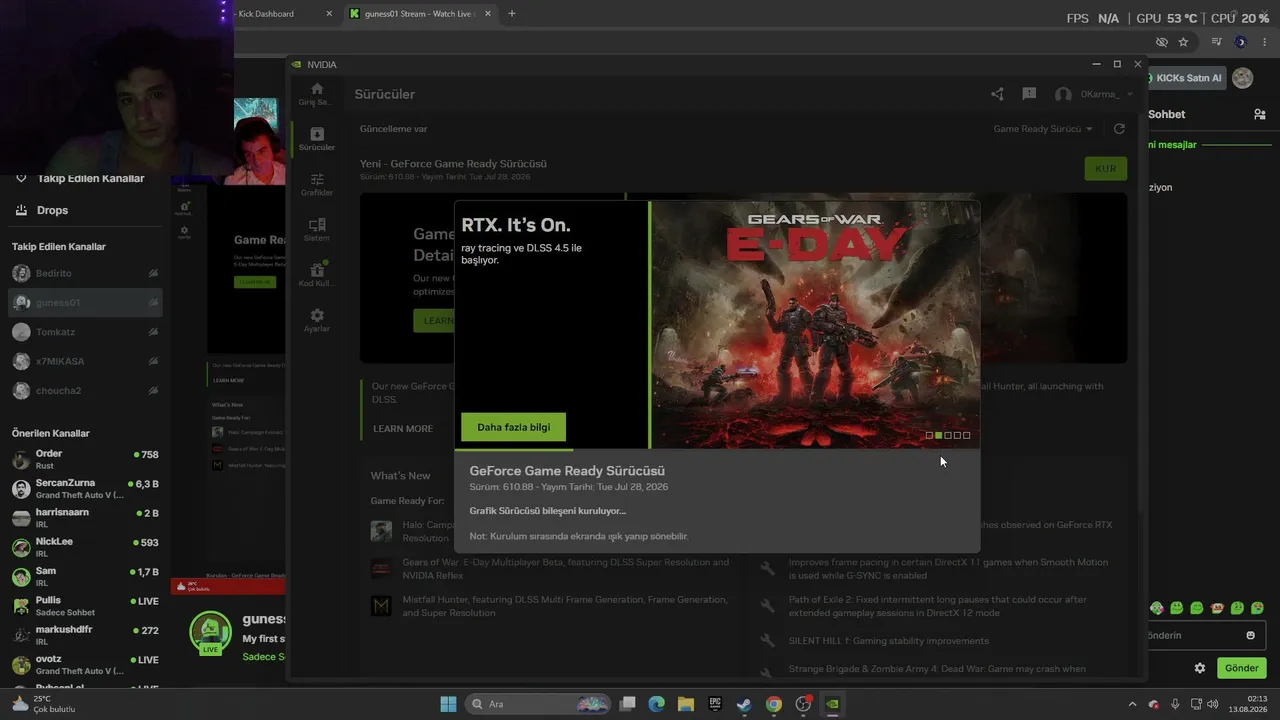The height and width of the screenshot is (720, 1280).
Task: Click the crossed-eye icon in address bar
Action: pyautogui.click(x=1161, y=42)
